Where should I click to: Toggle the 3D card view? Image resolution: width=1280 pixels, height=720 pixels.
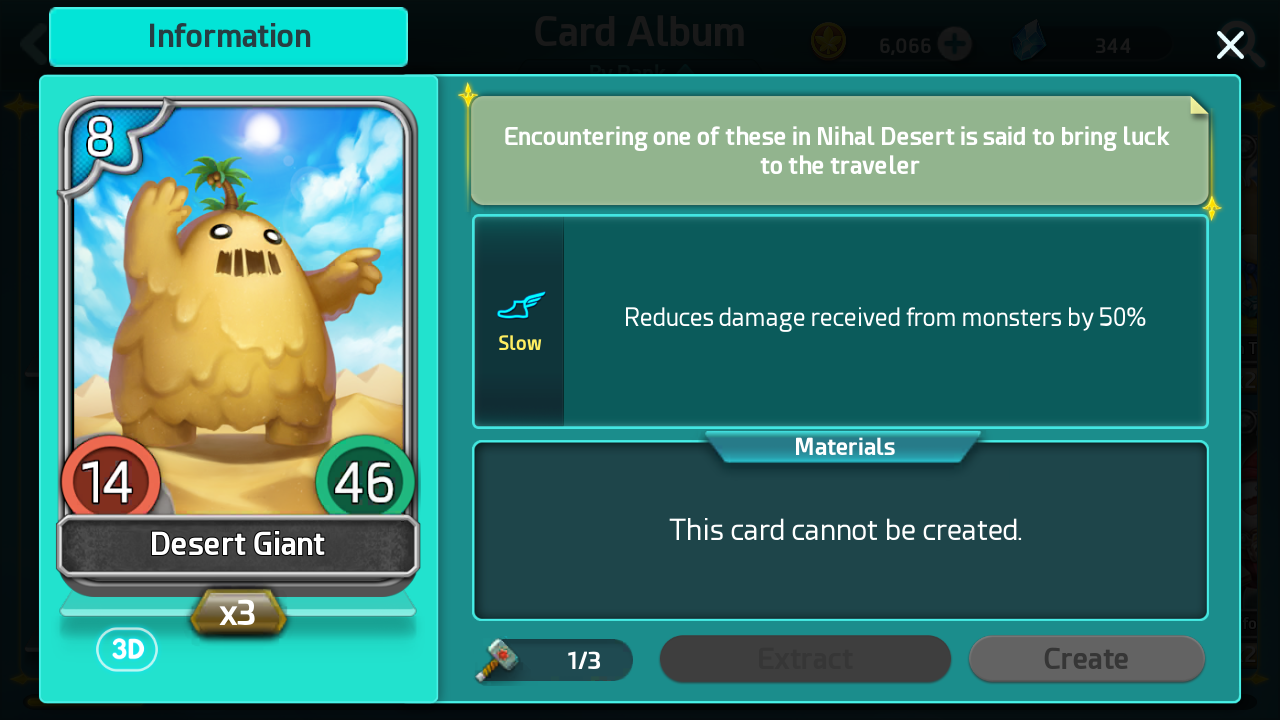(x=127, y=650)
